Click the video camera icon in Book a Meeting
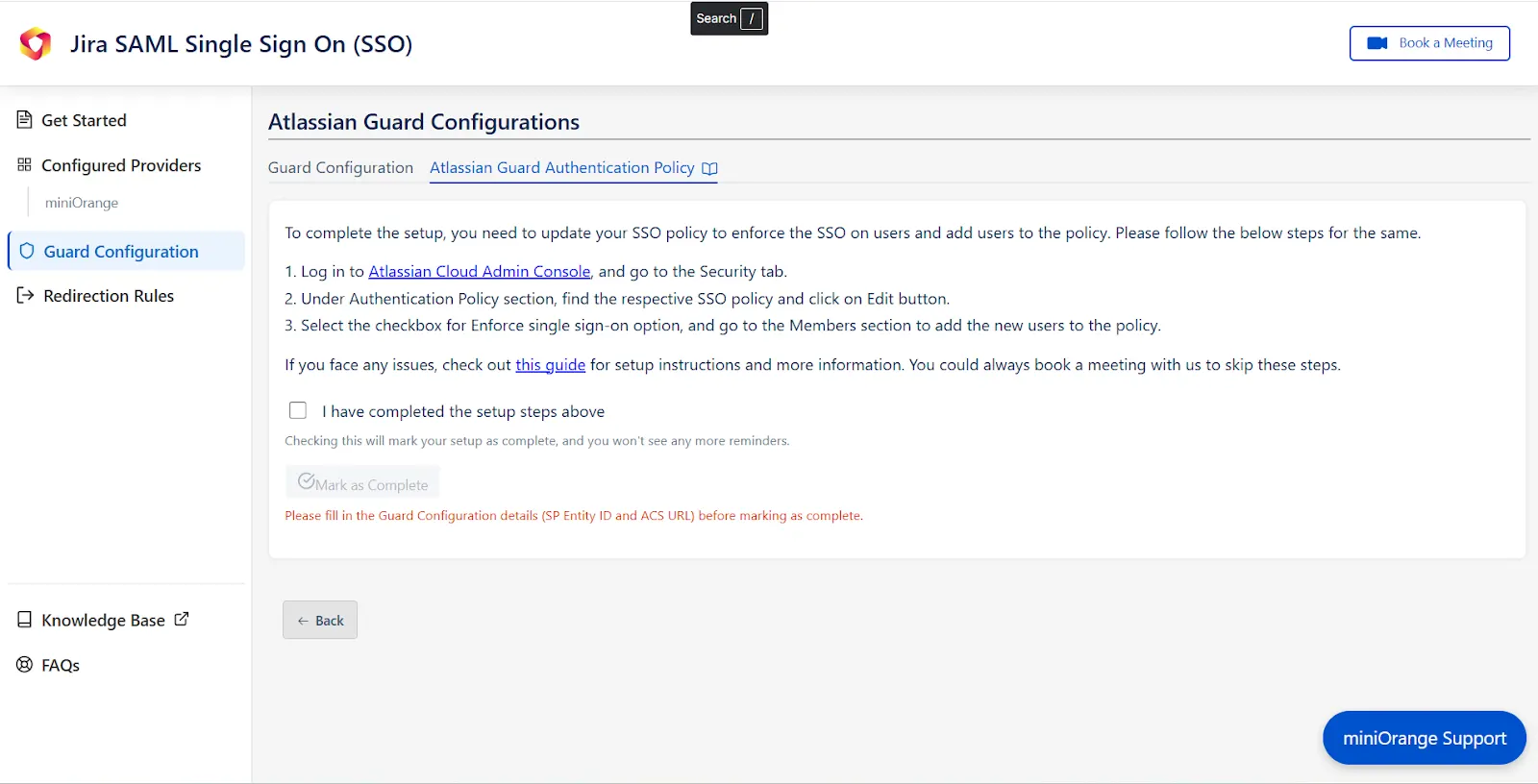 click(x=1377, y=43)
